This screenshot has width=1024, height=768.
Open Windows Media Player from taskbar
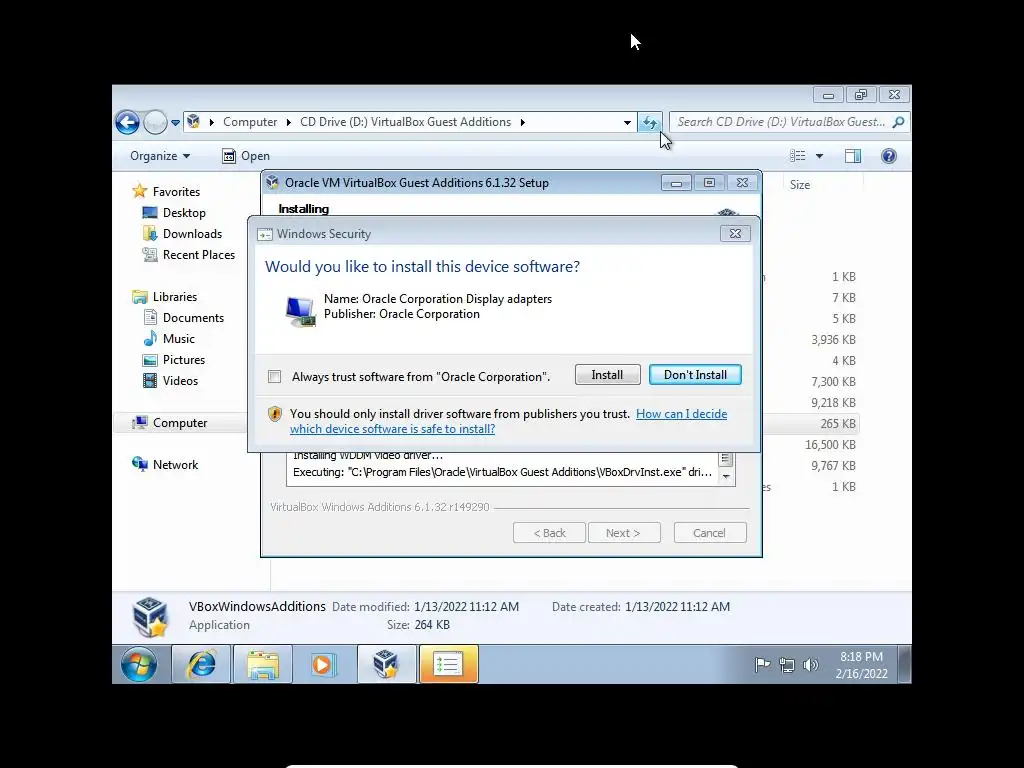tap(323, 664)
